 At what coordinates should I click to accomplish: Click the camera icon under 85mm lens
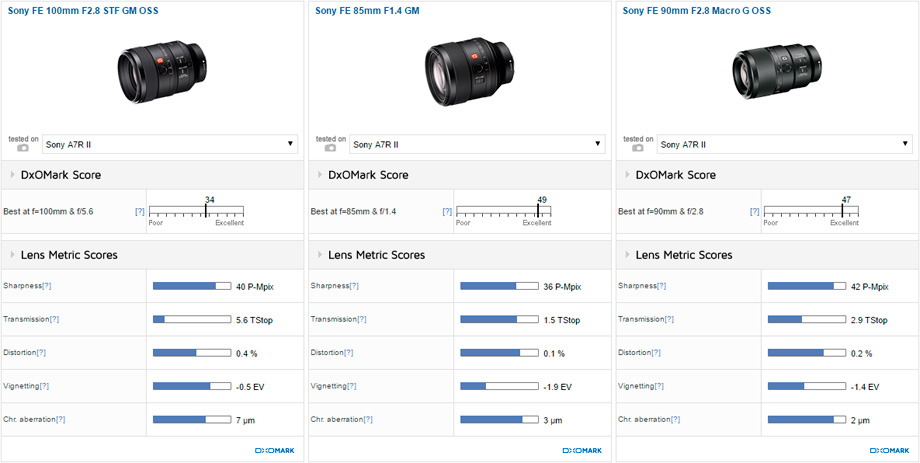pyautogui.click(x=330, y=148)
